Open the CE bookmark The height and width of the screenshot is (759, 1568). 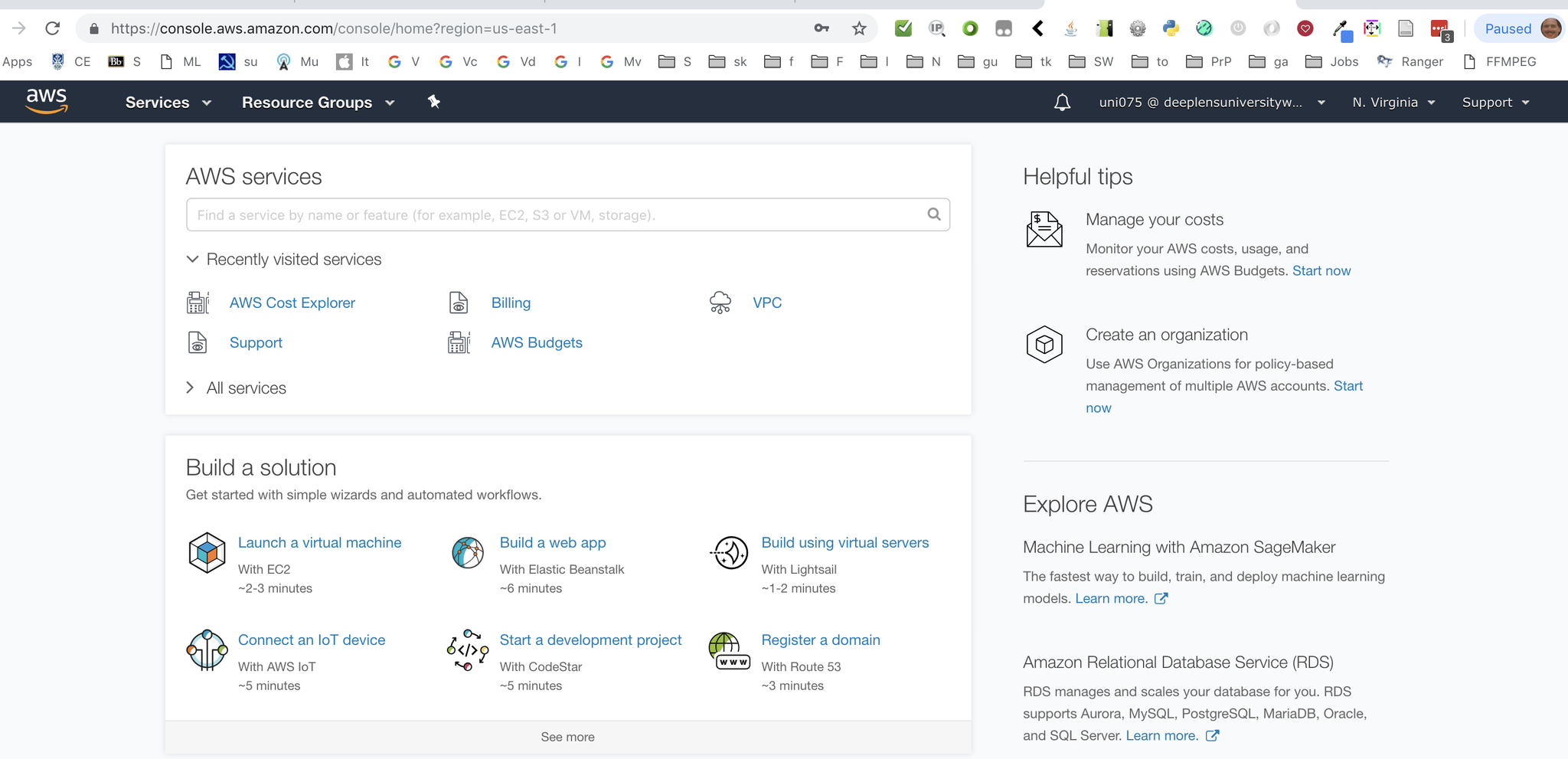(70, 61)
